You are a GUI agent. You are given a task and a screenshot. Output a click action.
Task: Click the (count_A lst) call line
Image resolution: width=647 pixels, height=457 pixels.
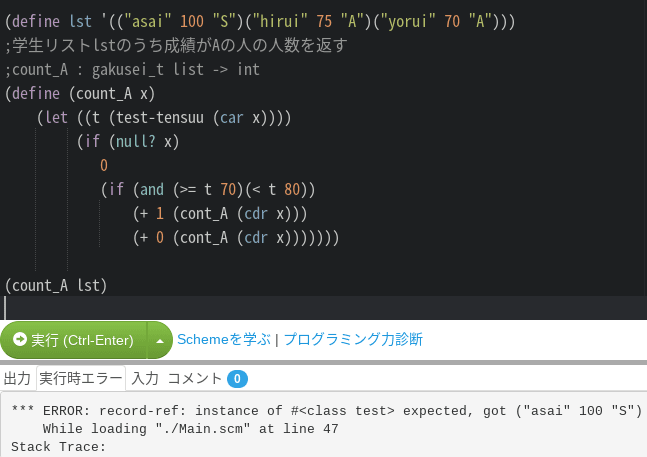[x=56, y=285]
